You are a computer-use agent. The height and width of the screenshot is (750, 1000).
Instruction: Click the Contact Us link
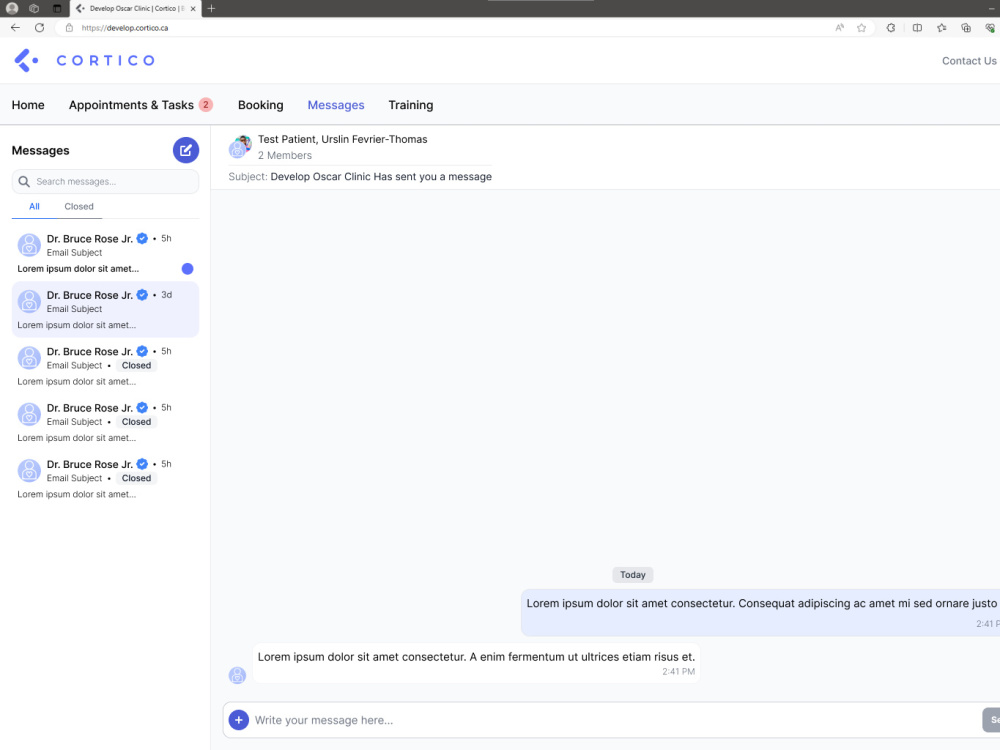(x=969, y=61)
